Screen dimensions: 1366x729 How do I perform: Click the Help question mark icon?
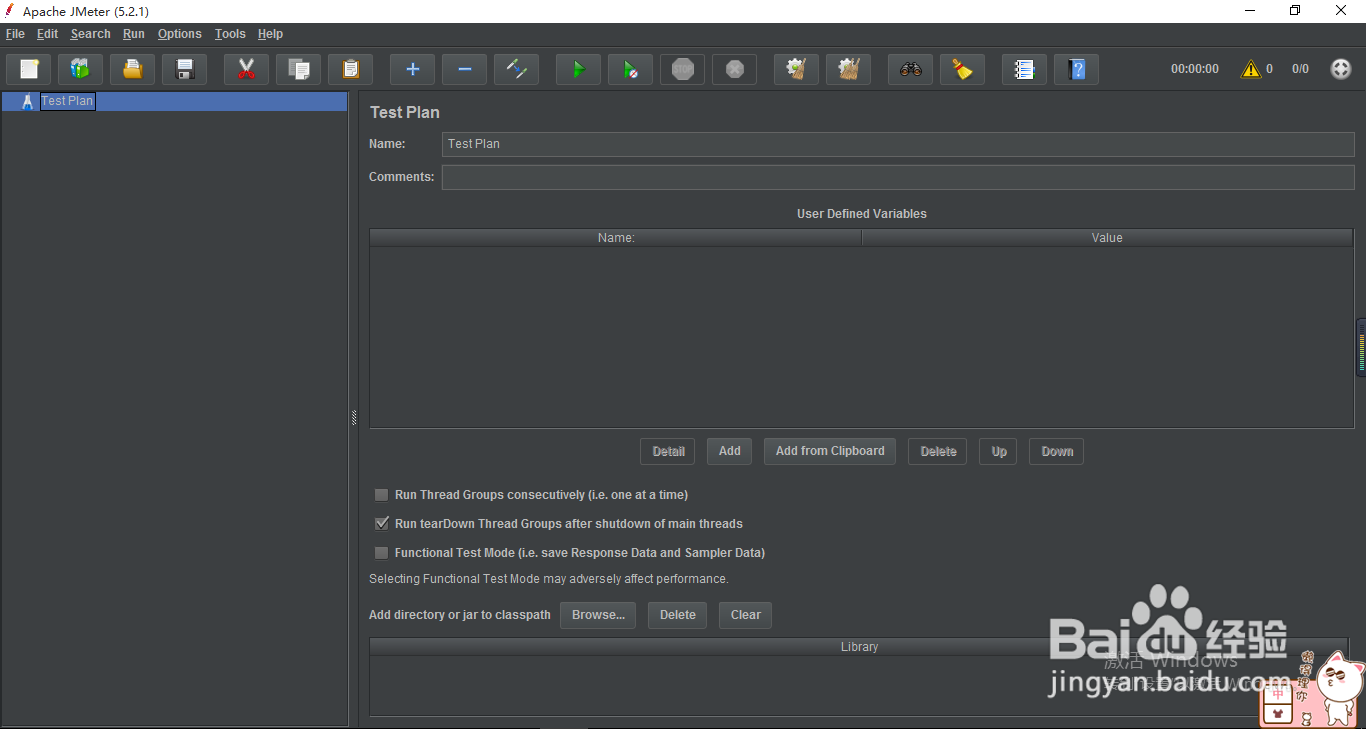(1077, 69)
